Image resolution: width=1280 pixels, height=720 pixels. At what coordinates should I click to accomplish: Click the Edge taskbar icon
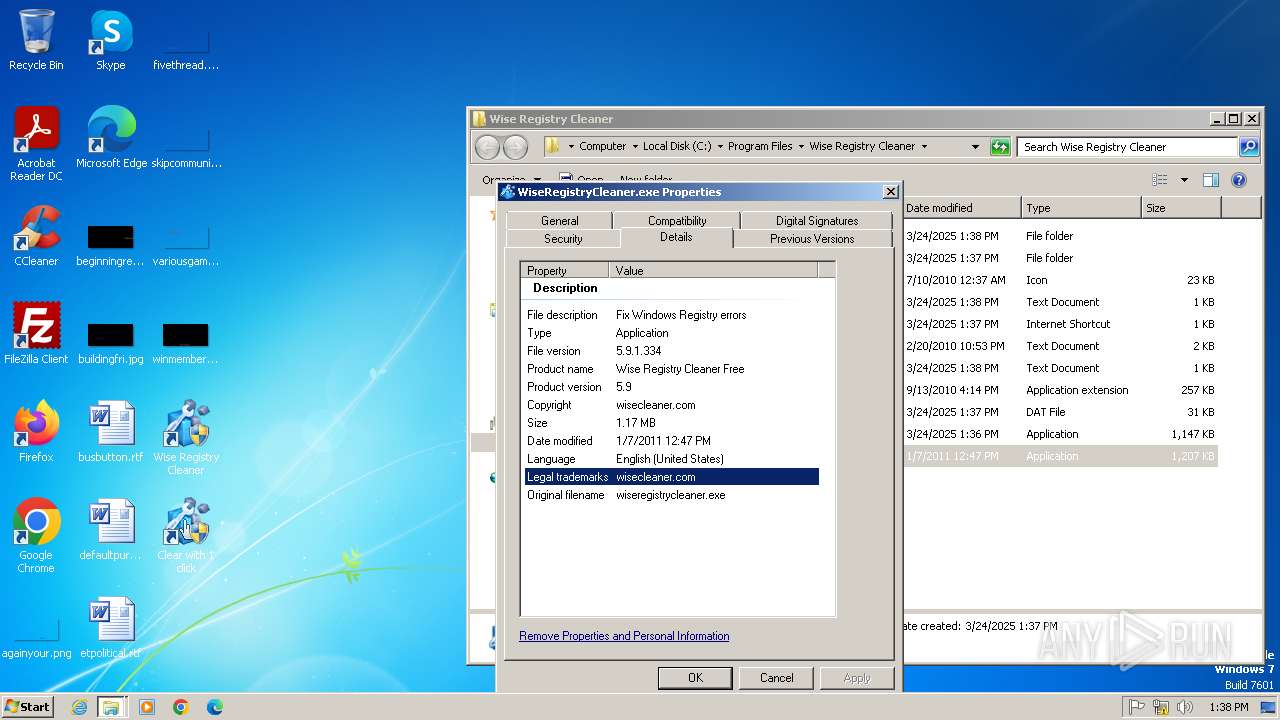pyautogui.click(x=215, y=707)
